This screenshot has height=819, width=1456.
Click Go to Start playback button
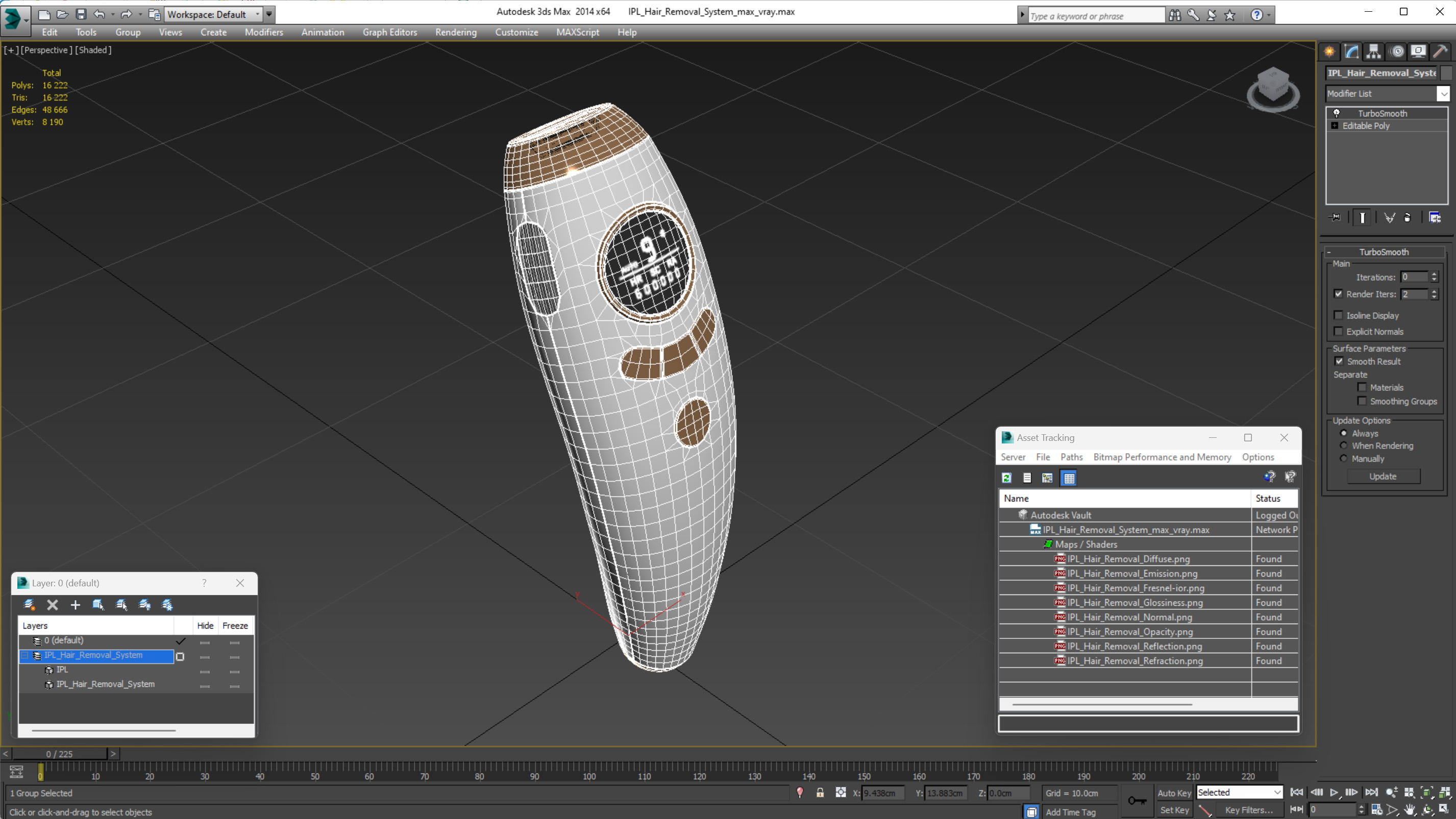coord(1297,792)
